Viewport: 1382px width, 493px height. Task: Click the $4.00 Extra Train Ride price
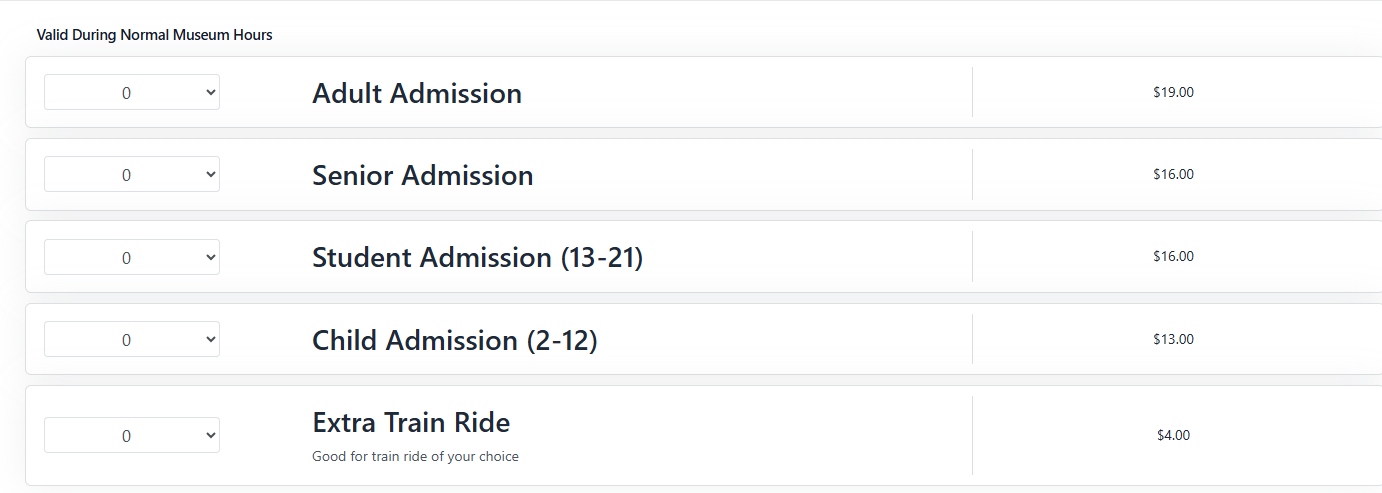1173,435
